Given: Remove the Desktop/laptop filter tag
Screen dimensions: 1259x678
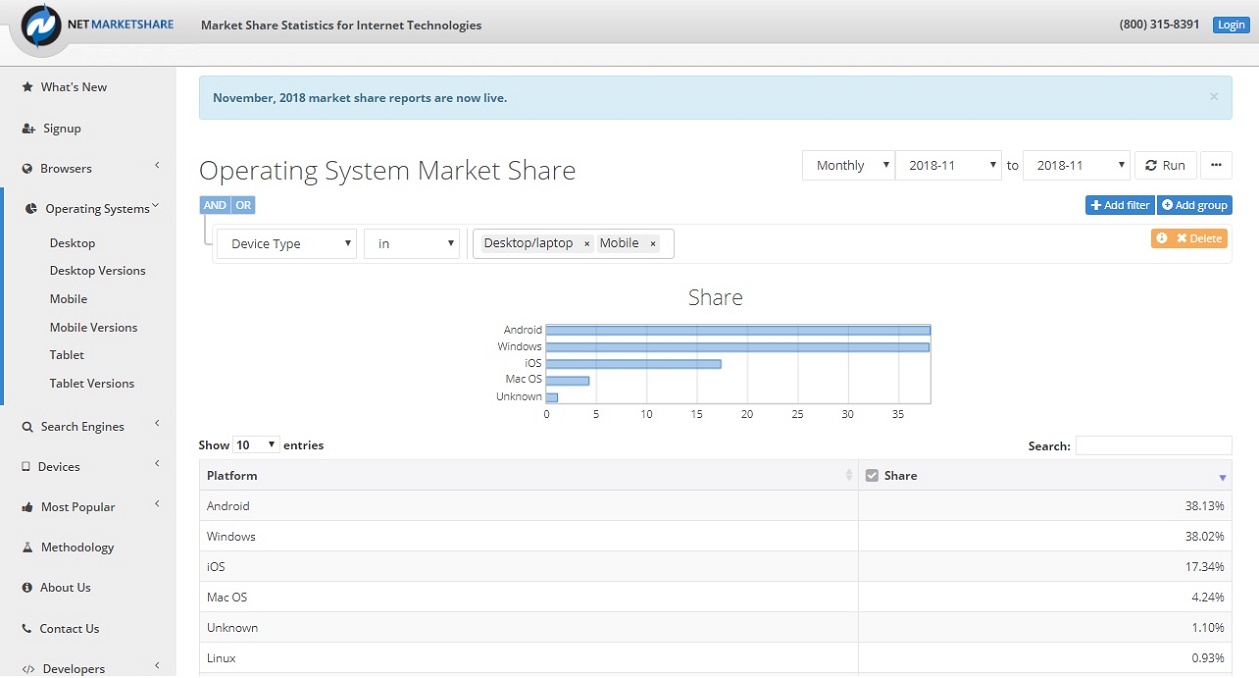Looking at the screenshot, I should 587,244.
